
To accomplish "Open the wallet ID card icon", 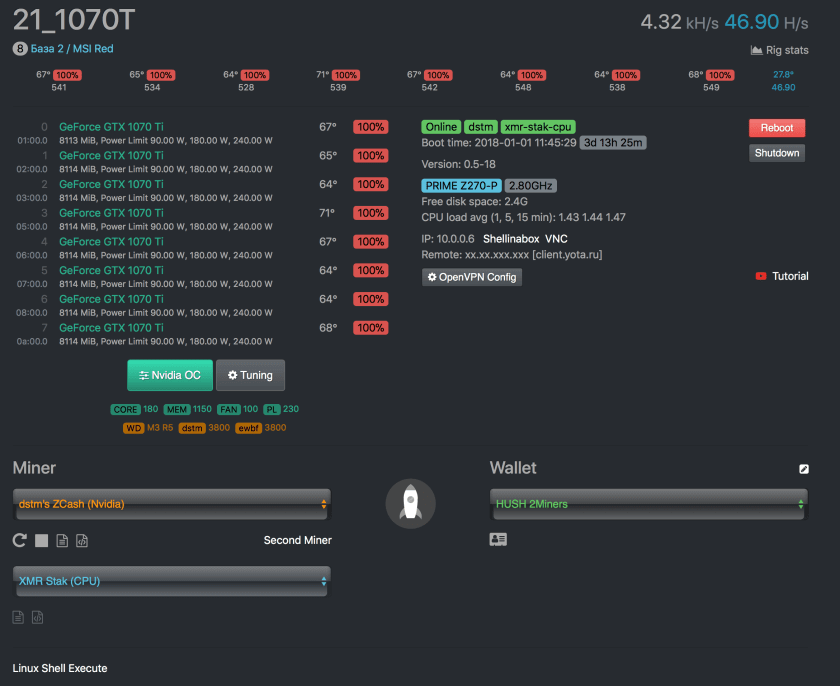I will [x=498, y=539].
